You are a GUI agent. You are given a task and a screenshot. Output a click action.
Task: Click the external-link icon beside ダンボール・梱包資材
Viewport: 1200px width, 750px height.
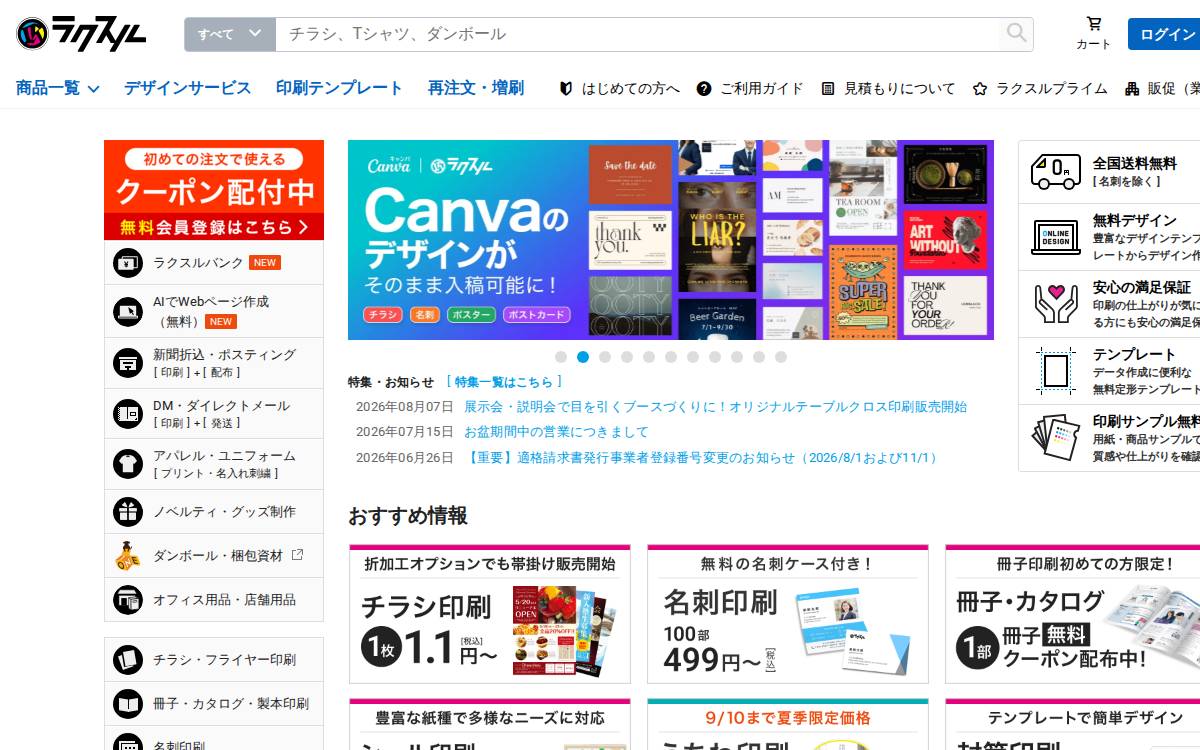(297, 555)
